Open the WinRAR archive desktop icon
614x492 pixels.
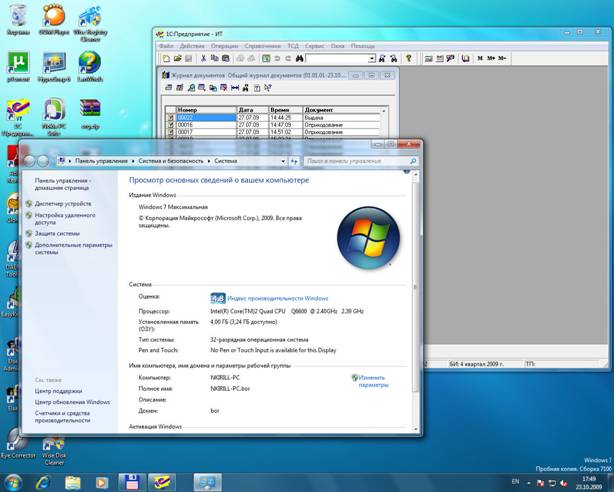(90, 114)
